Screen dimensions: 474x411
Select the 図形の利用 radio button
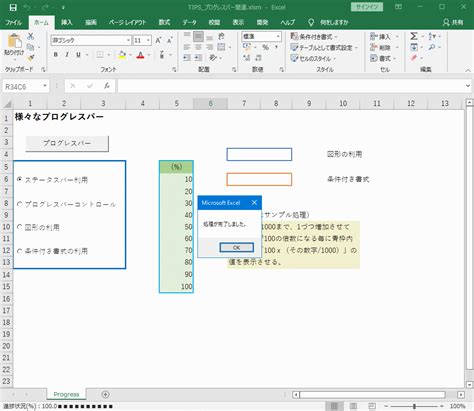tap(20, 227)
